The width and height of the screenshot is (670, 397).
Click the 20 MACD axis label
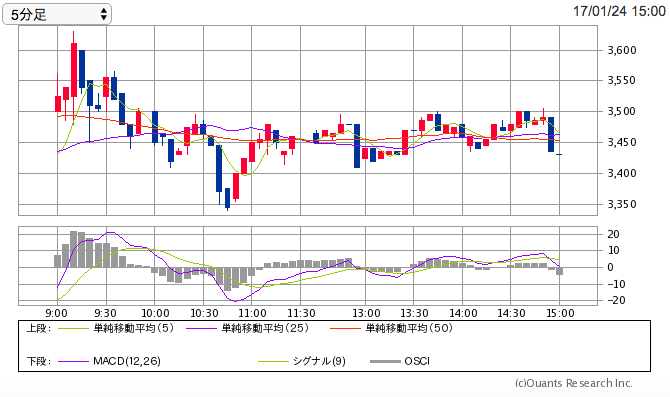coord(613,234)
